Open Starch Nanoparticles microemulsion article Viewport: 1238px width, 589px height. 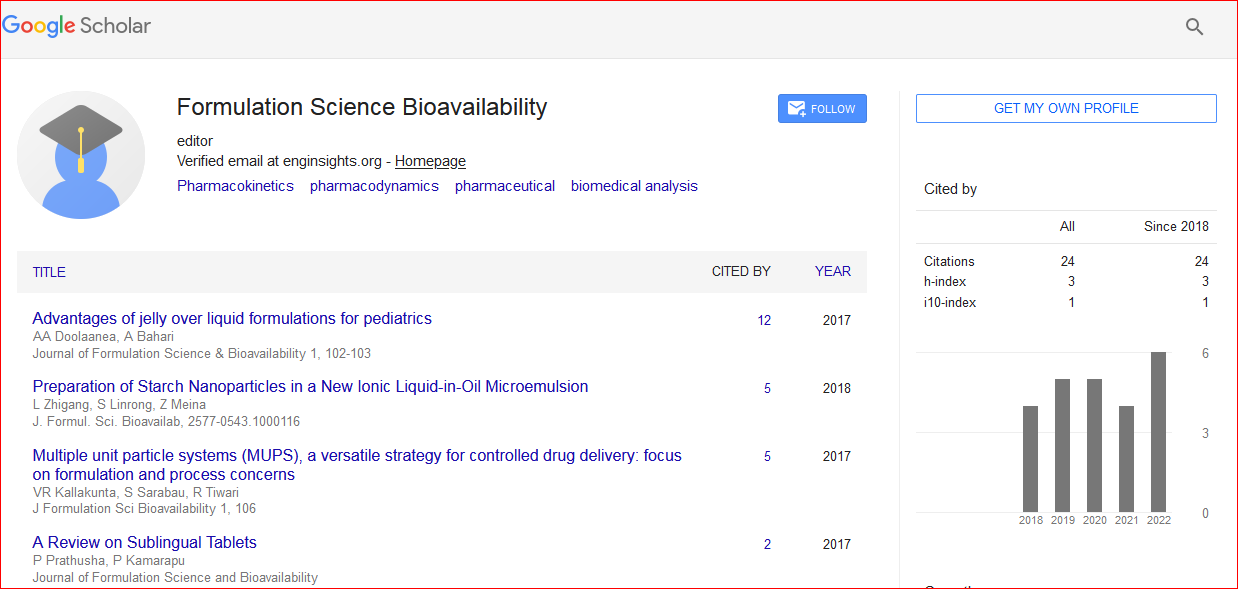tap(310, 387)
